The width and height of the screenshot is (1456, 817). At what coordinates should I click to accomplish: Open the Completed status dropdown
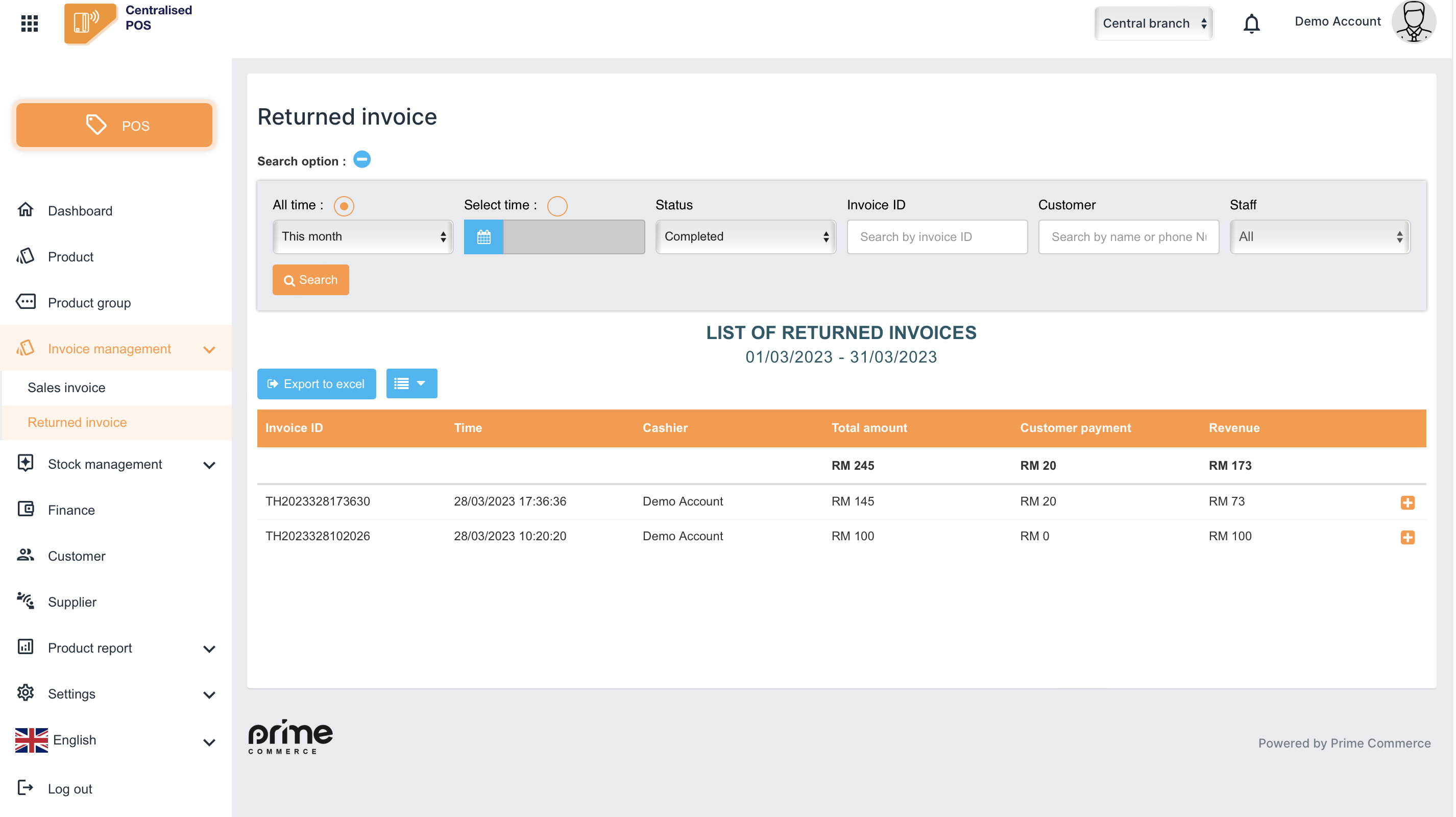(745, 237)
